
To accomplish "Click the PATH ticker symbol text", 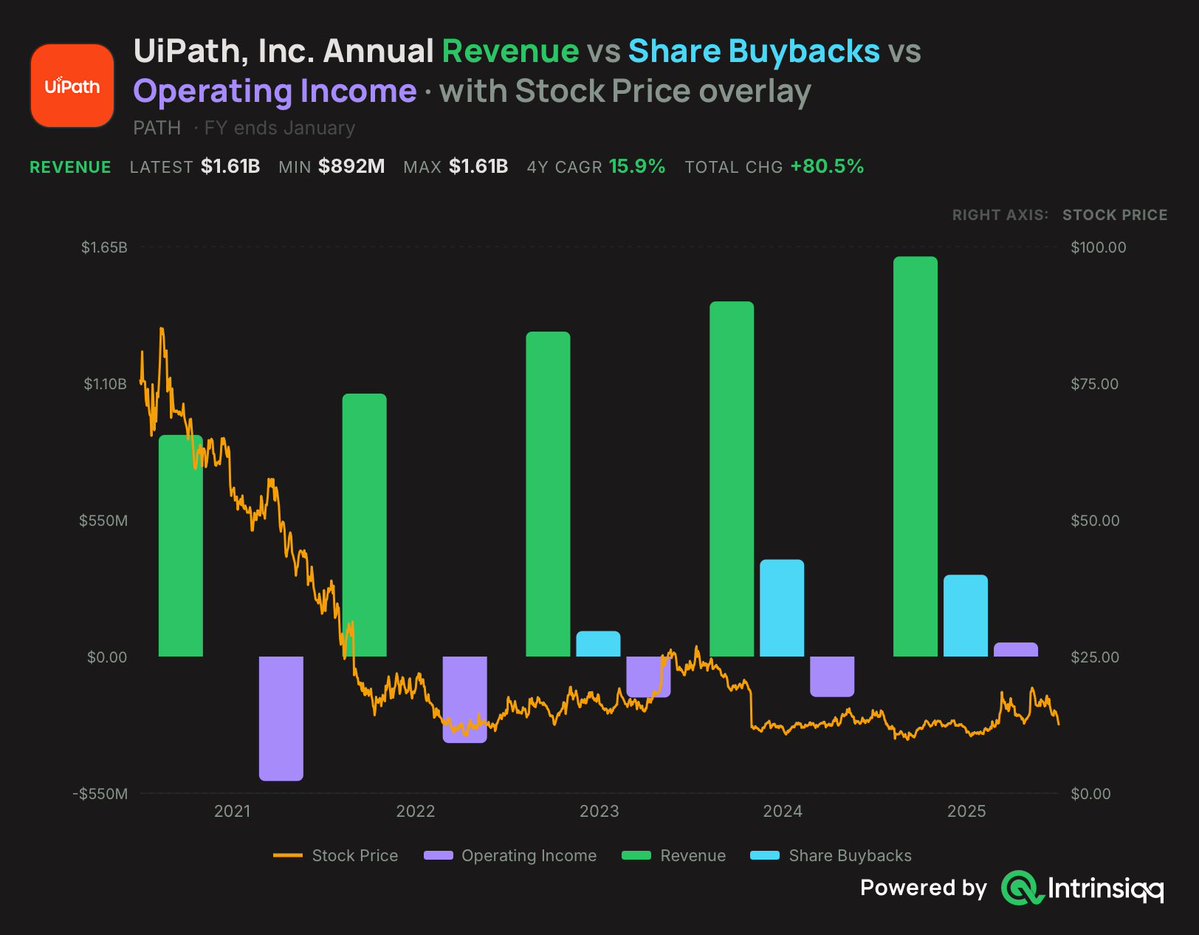I will pyautogui.click(x=157, y=128).
